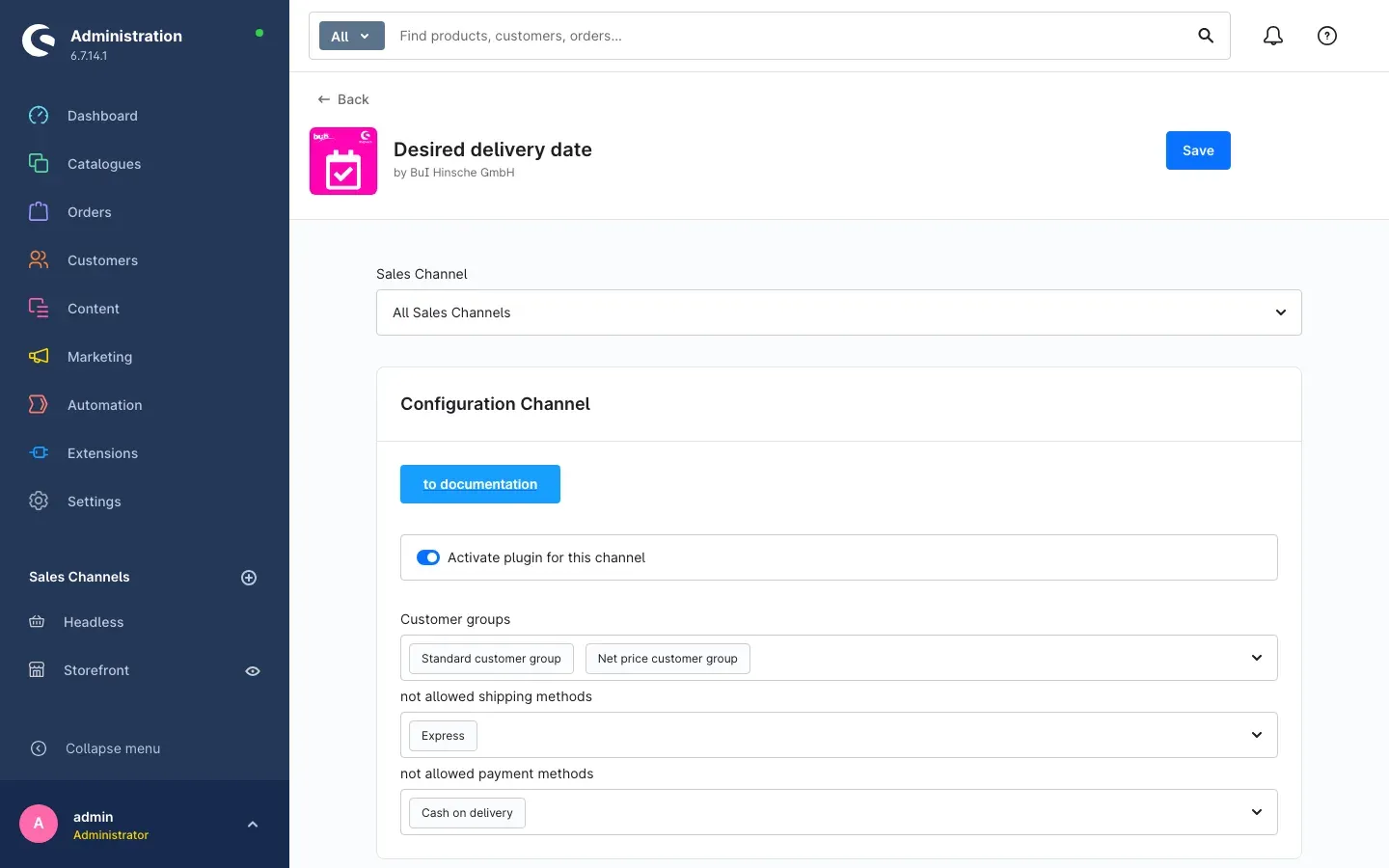Click the Catalogues icon in sidebar
The width and height of the screenshot is (1389, 868).
39,164
